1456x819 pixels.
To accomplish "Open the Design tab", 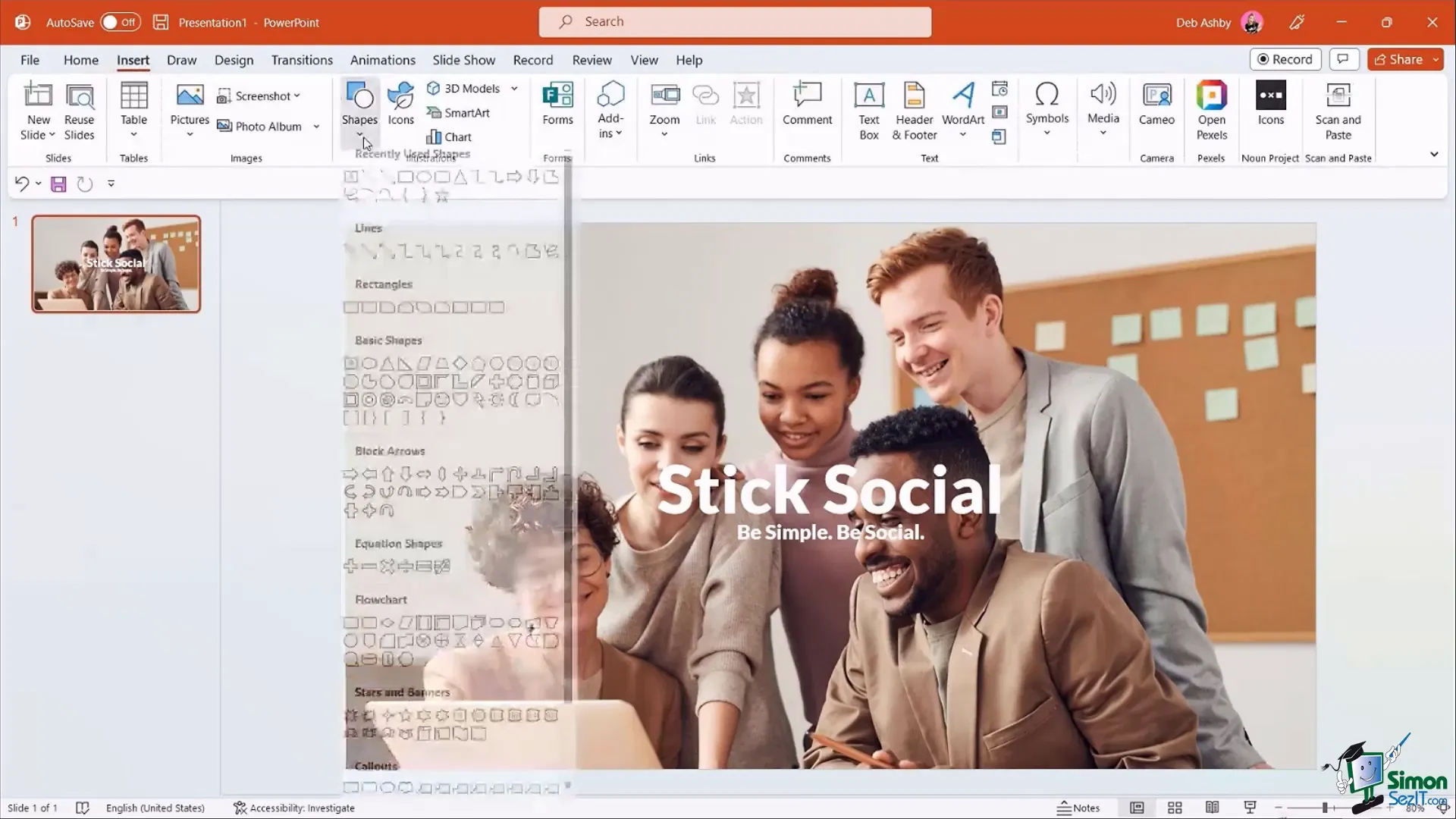I will (234, 60).
